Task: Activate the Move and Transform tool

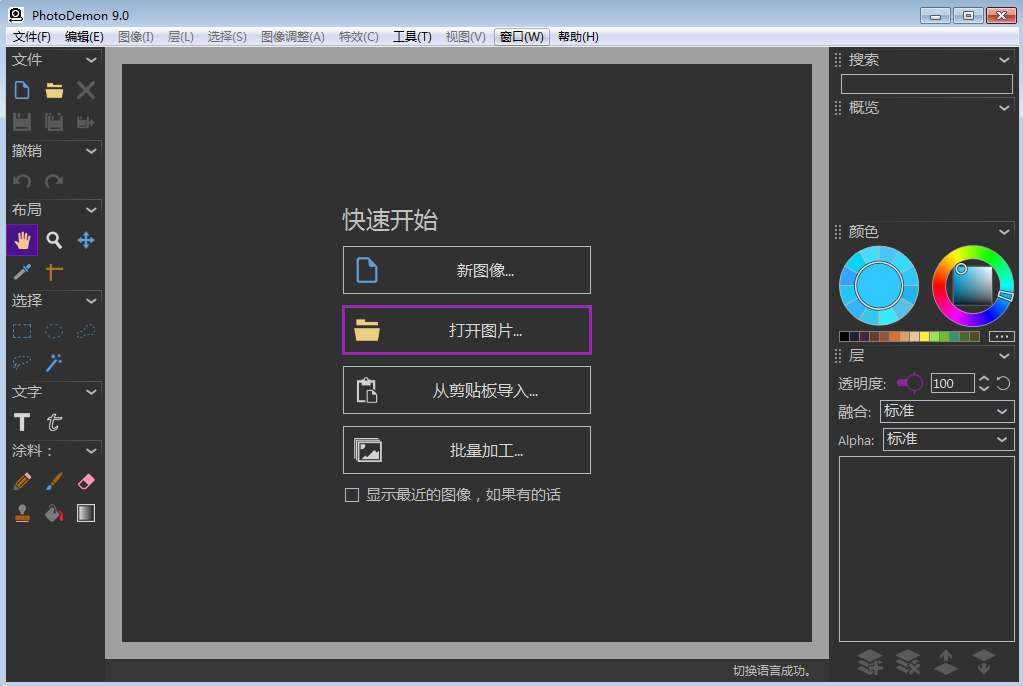Action: pyautogui.click(x=85, y=240)
